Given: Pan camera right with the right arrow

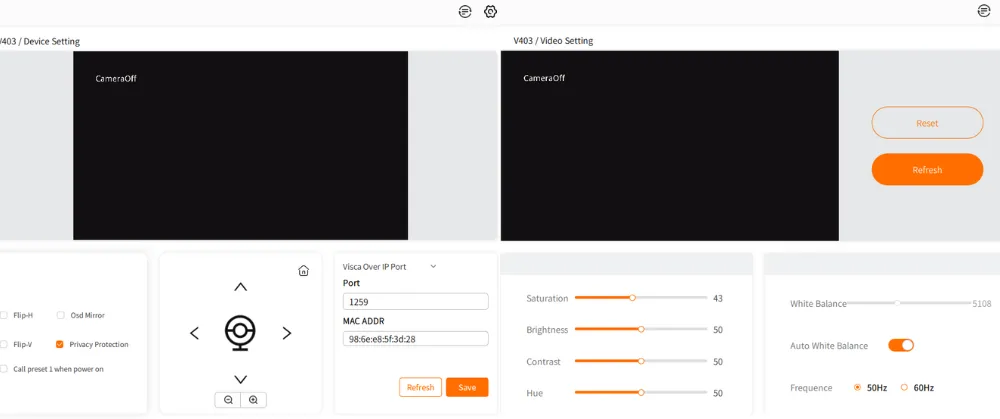Looking at the screenshot, I should 287,333.
